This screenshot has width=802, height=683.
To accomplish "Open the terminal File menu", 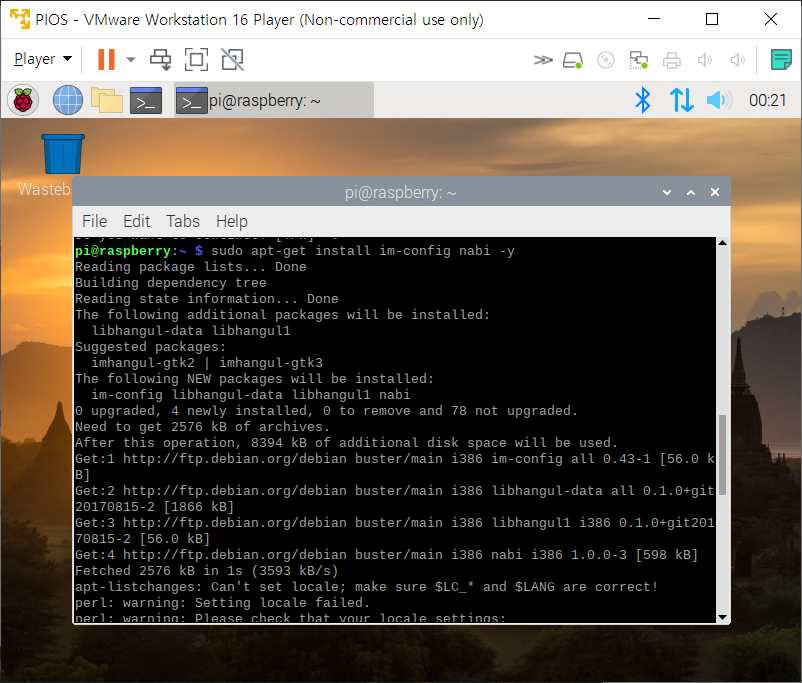I will click(94, 221).
